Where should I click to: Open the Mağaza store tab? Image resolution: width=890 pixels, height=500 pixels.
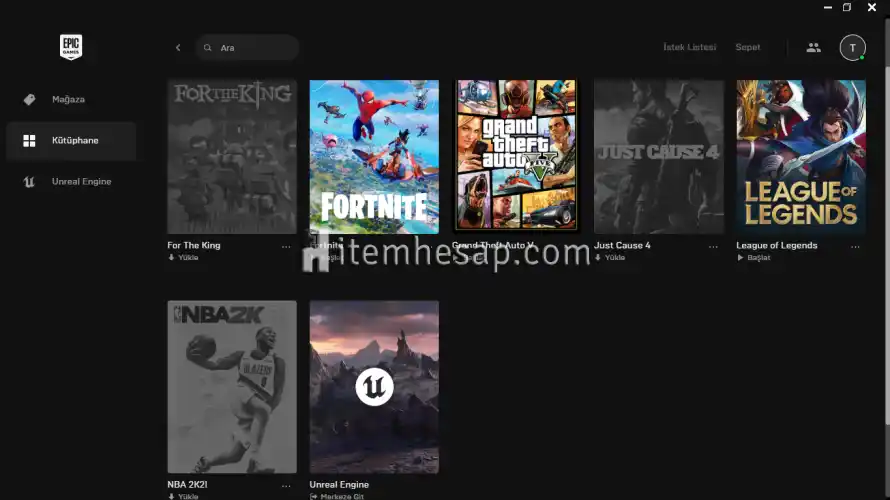point(68,100)
